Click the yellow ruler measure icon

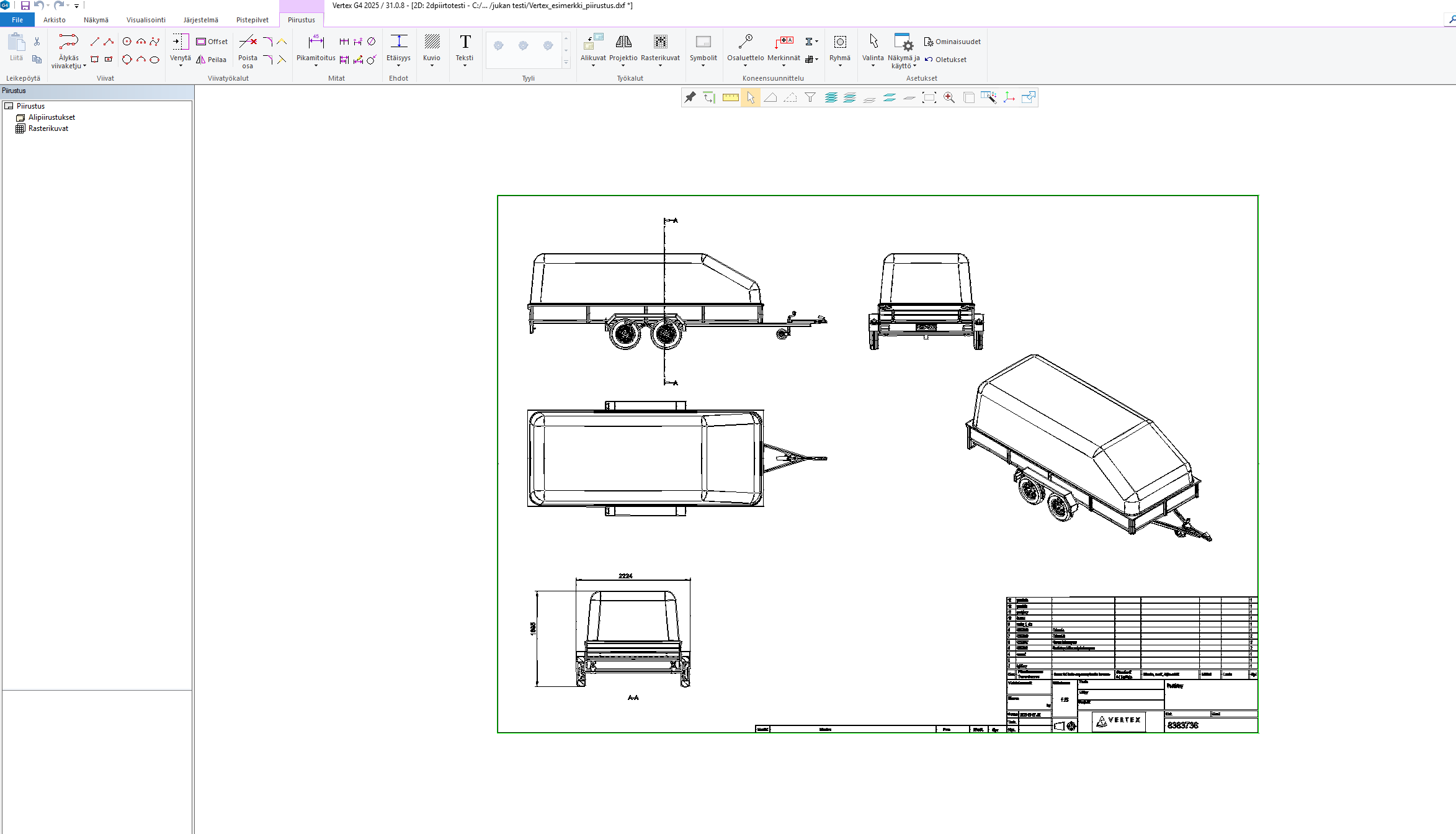[x=730, y=97]
